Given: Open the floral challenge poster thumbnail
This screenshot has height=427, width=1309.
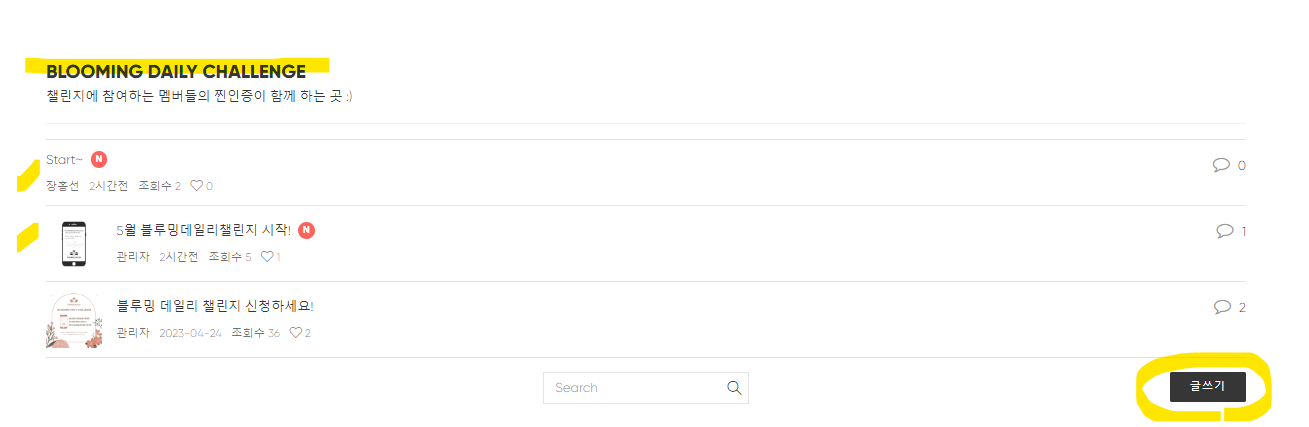Looking at the screenshot, I should click(x=75, y=320).
